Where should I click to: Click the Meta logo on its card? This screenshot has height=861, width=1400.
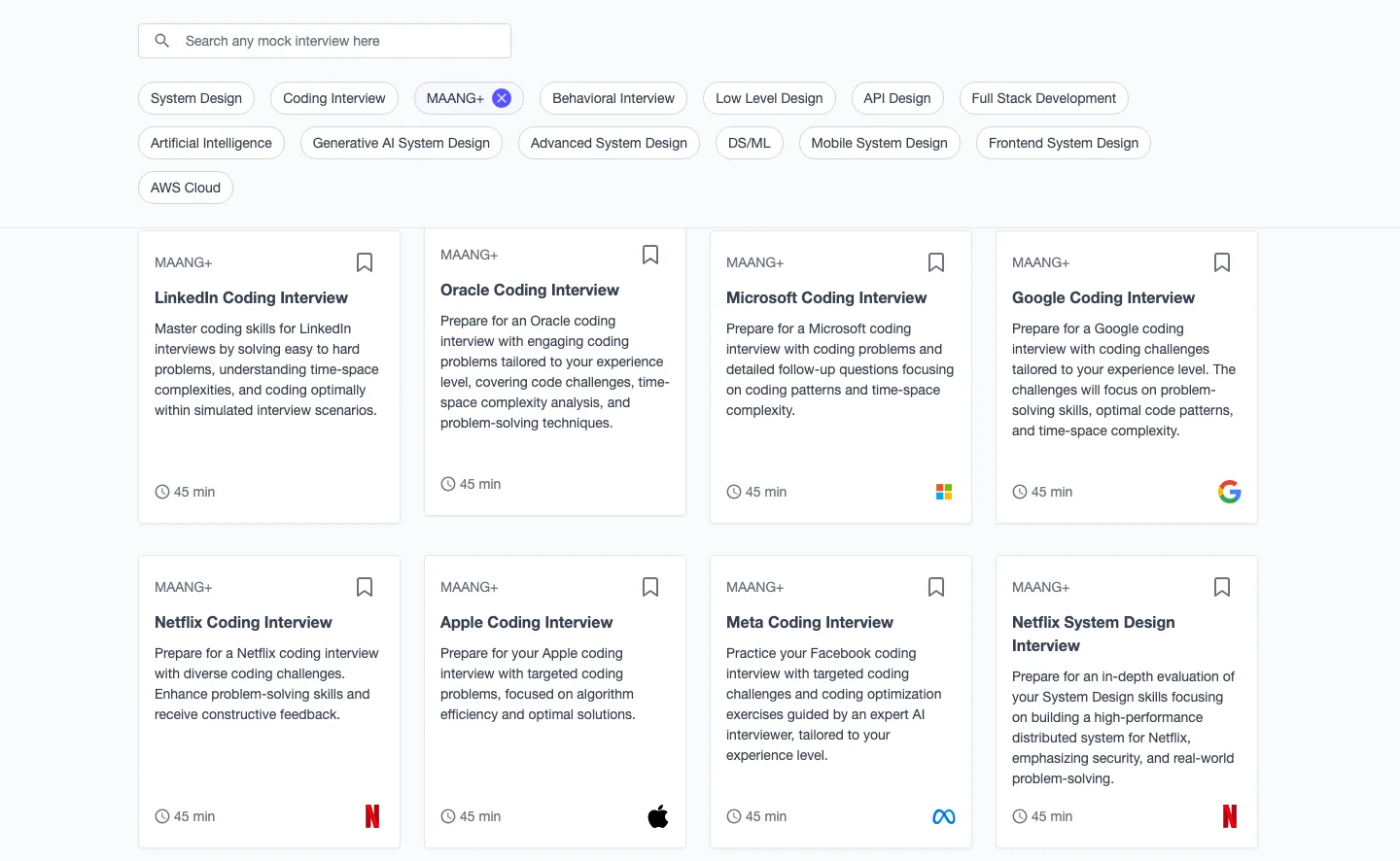[944, 816]
